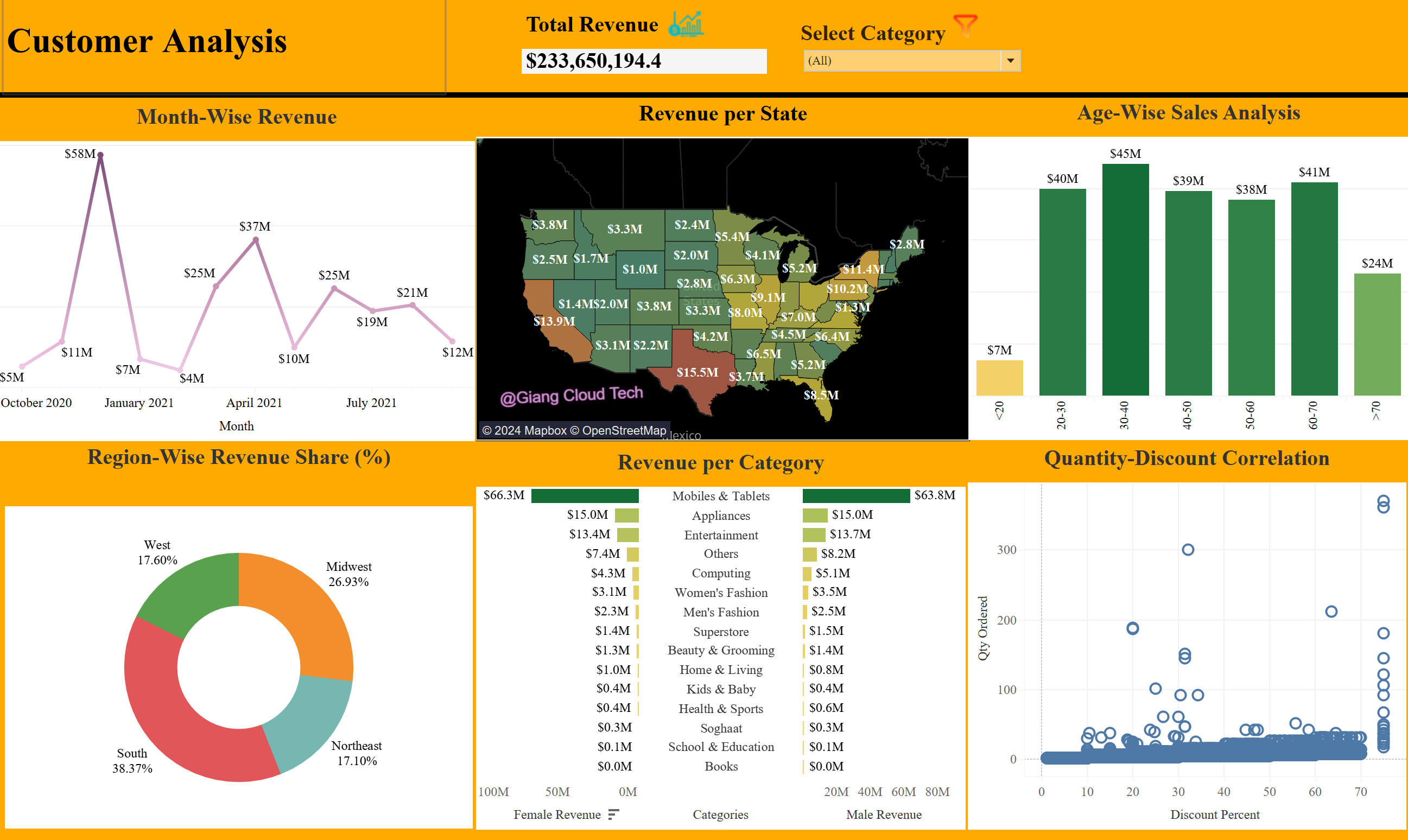Click the Health & Sports category label
Screen dimensions: 1408x840
[x=721, y=709]
